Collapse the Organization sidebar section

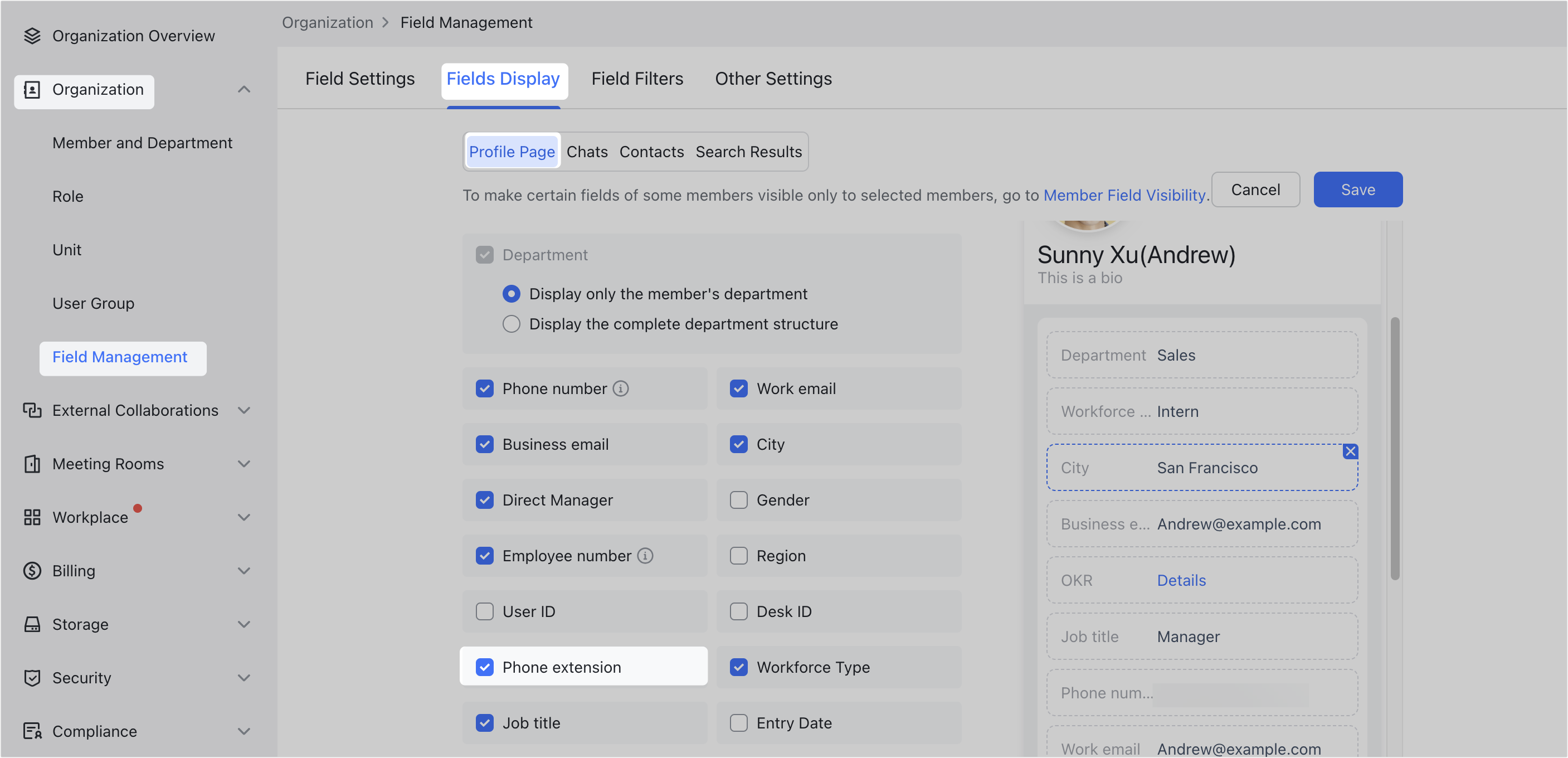pos(244,89)
